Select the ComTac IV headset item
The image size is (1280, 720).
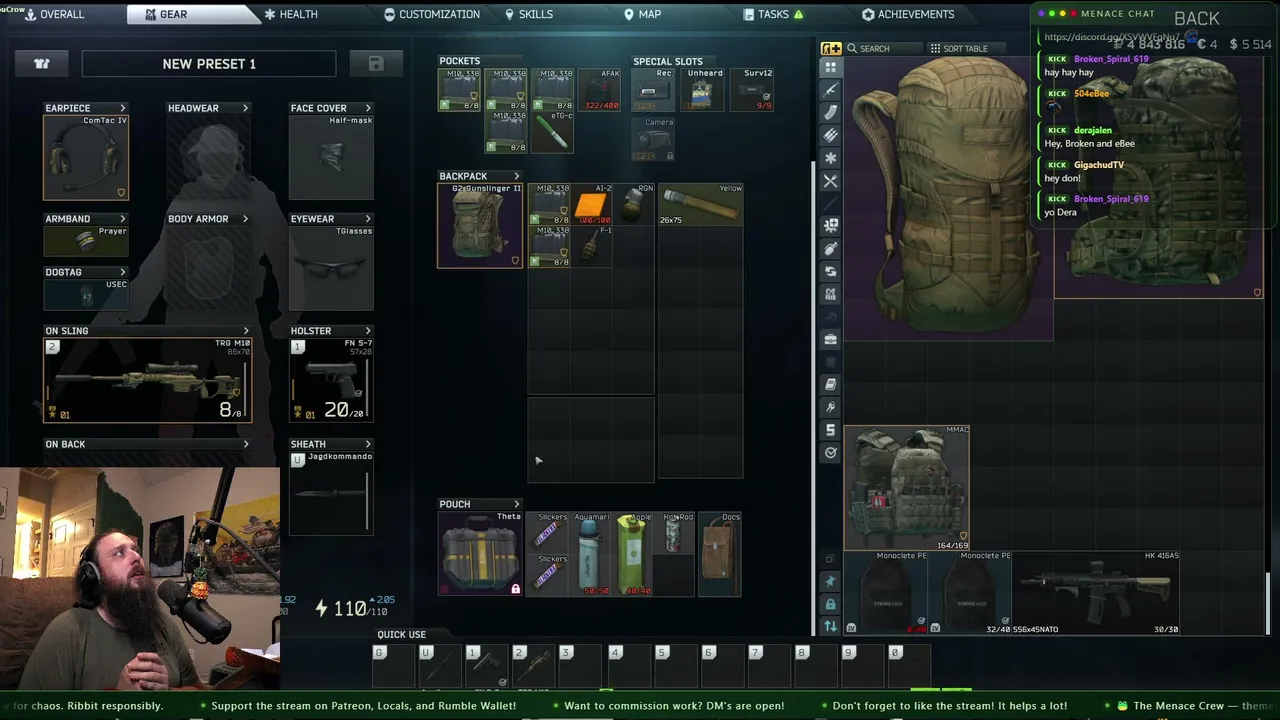tap(86, 158)
